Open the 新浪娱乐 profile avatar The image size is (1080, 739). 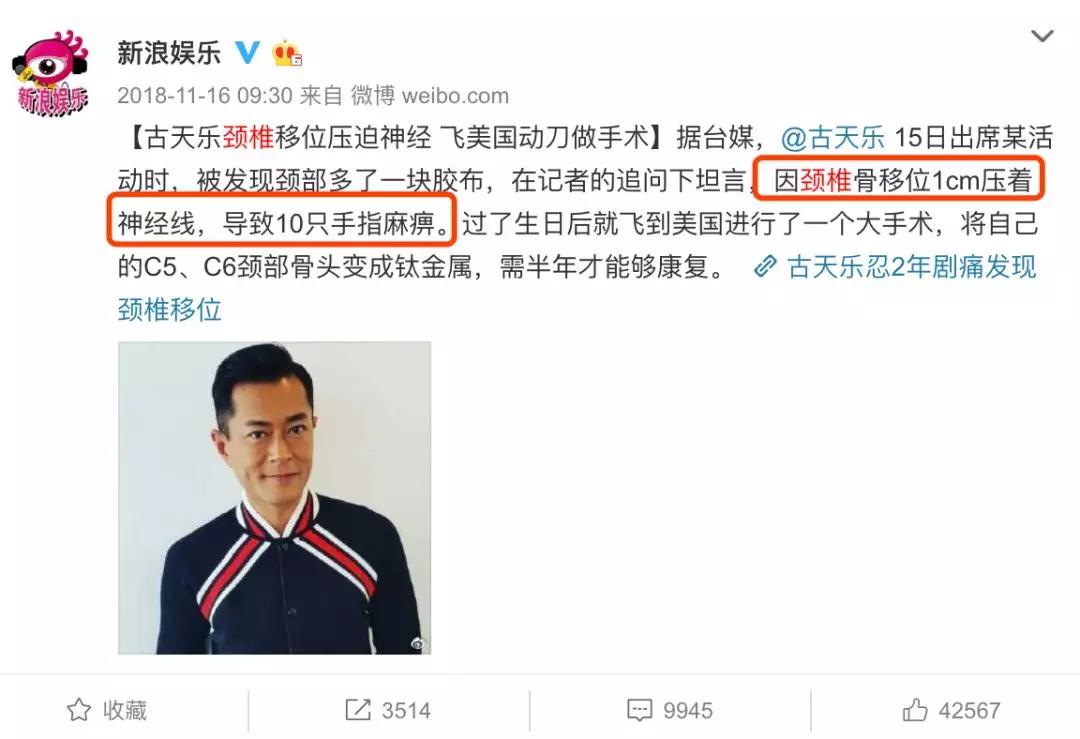tap(50, 74)
